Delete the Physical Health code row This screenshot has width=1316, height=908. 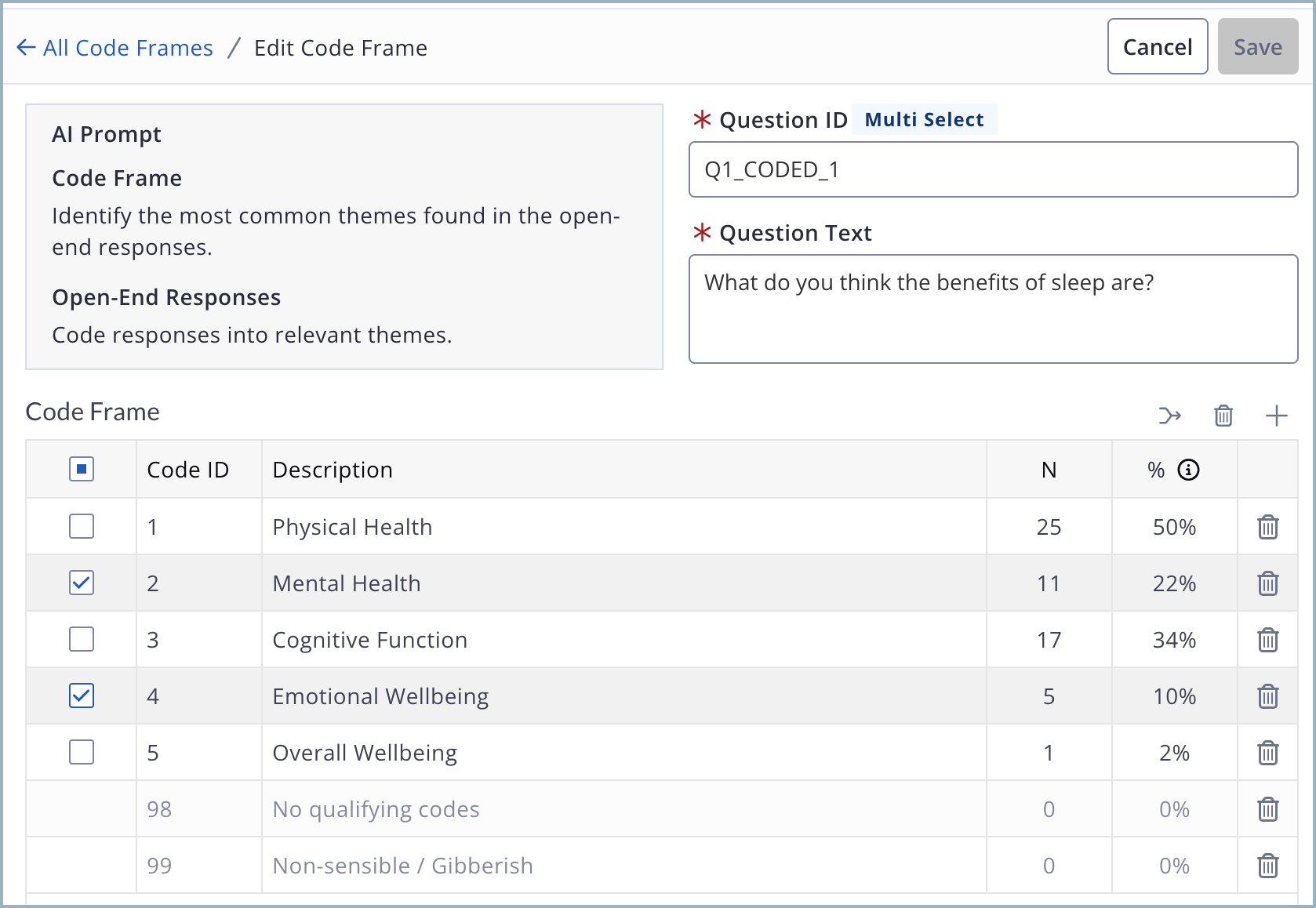[1268, 527]
